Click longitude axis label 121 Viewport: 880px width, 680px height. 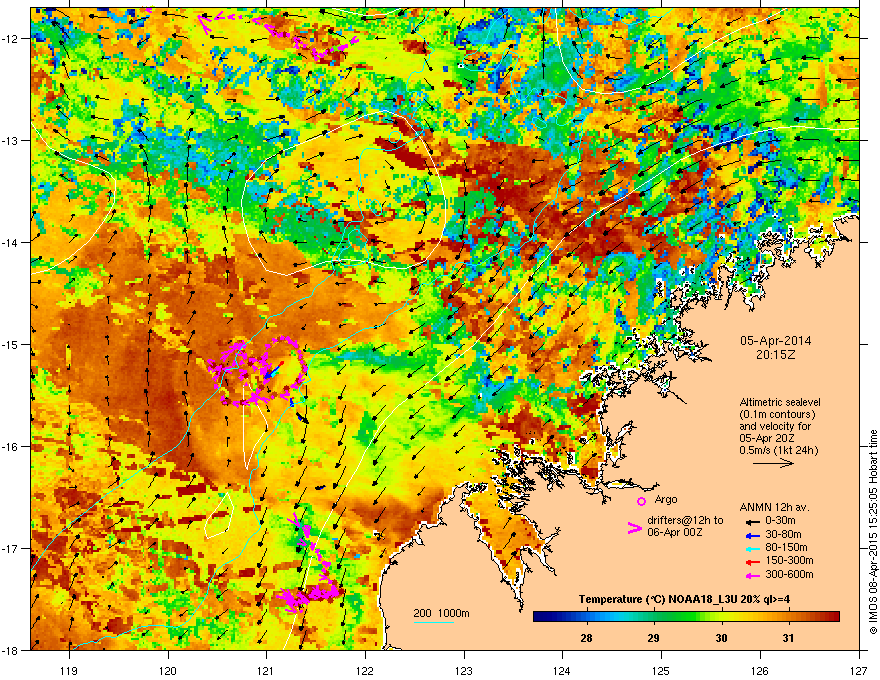pyautogui.click(x=266, y=670)
